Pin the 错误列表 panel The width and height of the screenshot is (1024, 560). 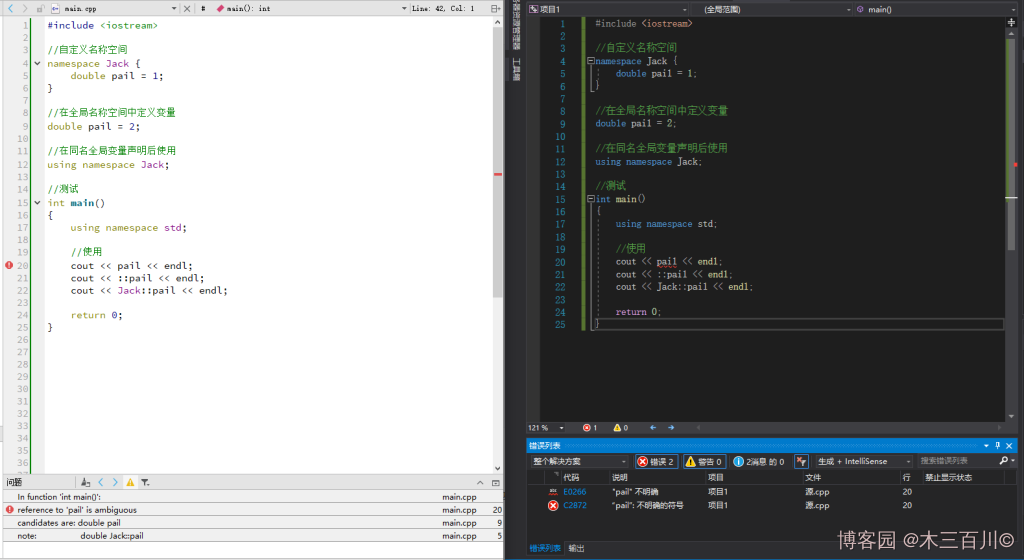[x=997, y=445]
